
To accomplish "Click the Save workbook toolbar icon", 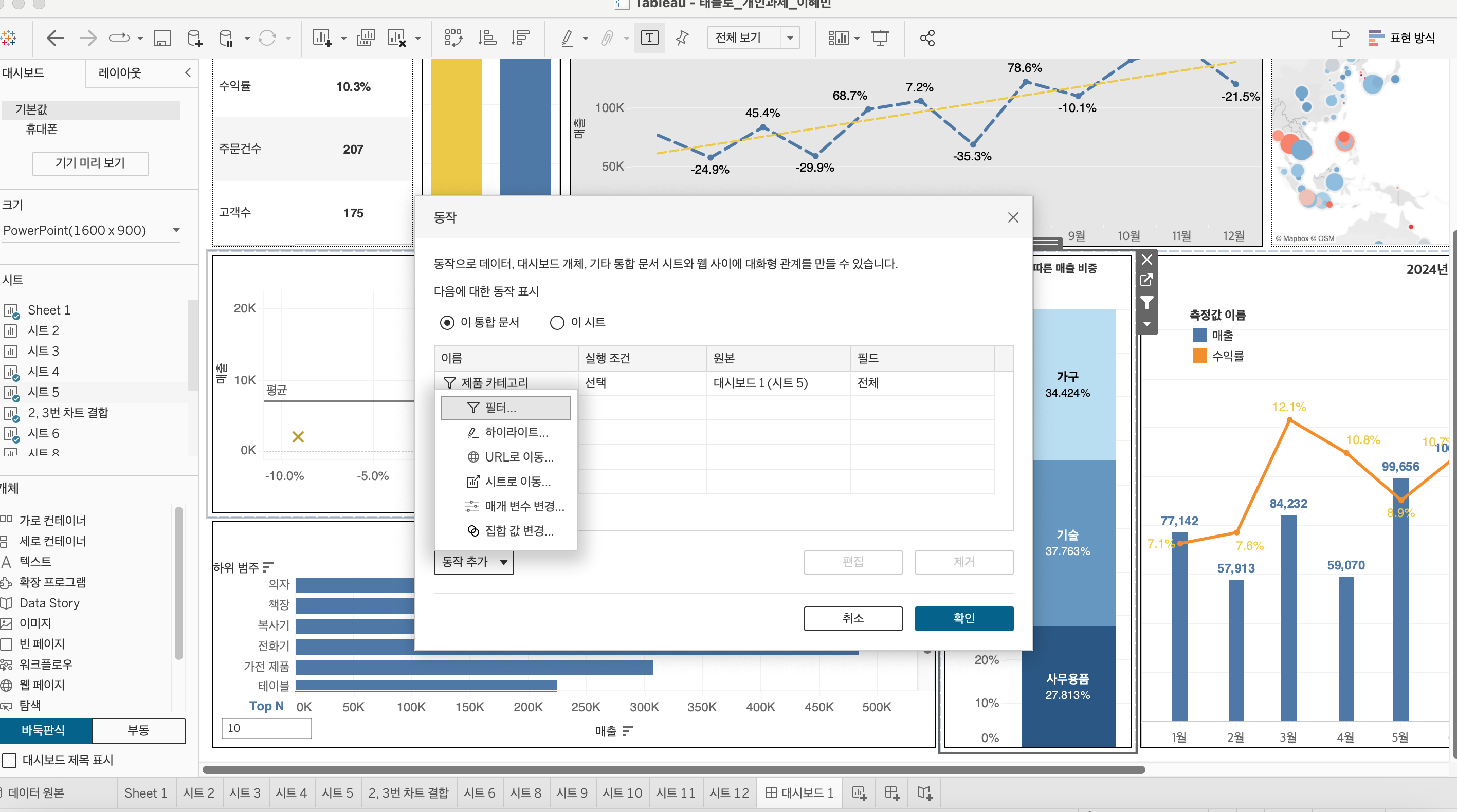I will click(162, 39).
